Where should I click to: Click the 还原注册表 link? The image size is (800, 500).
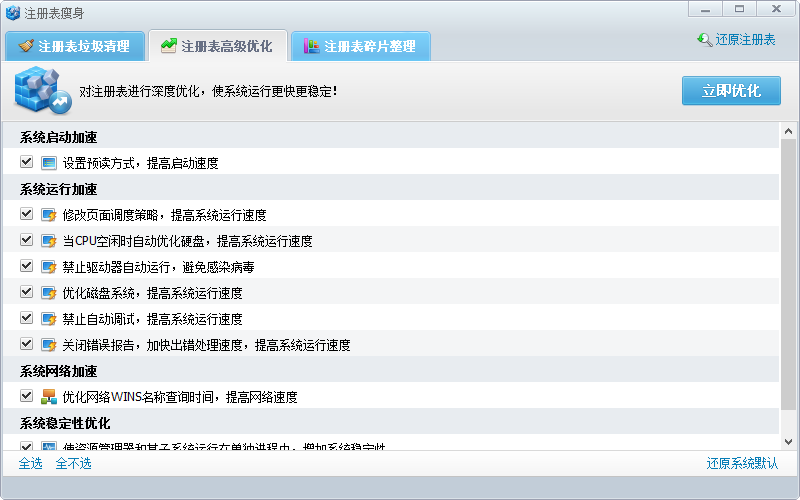[736, 40]
